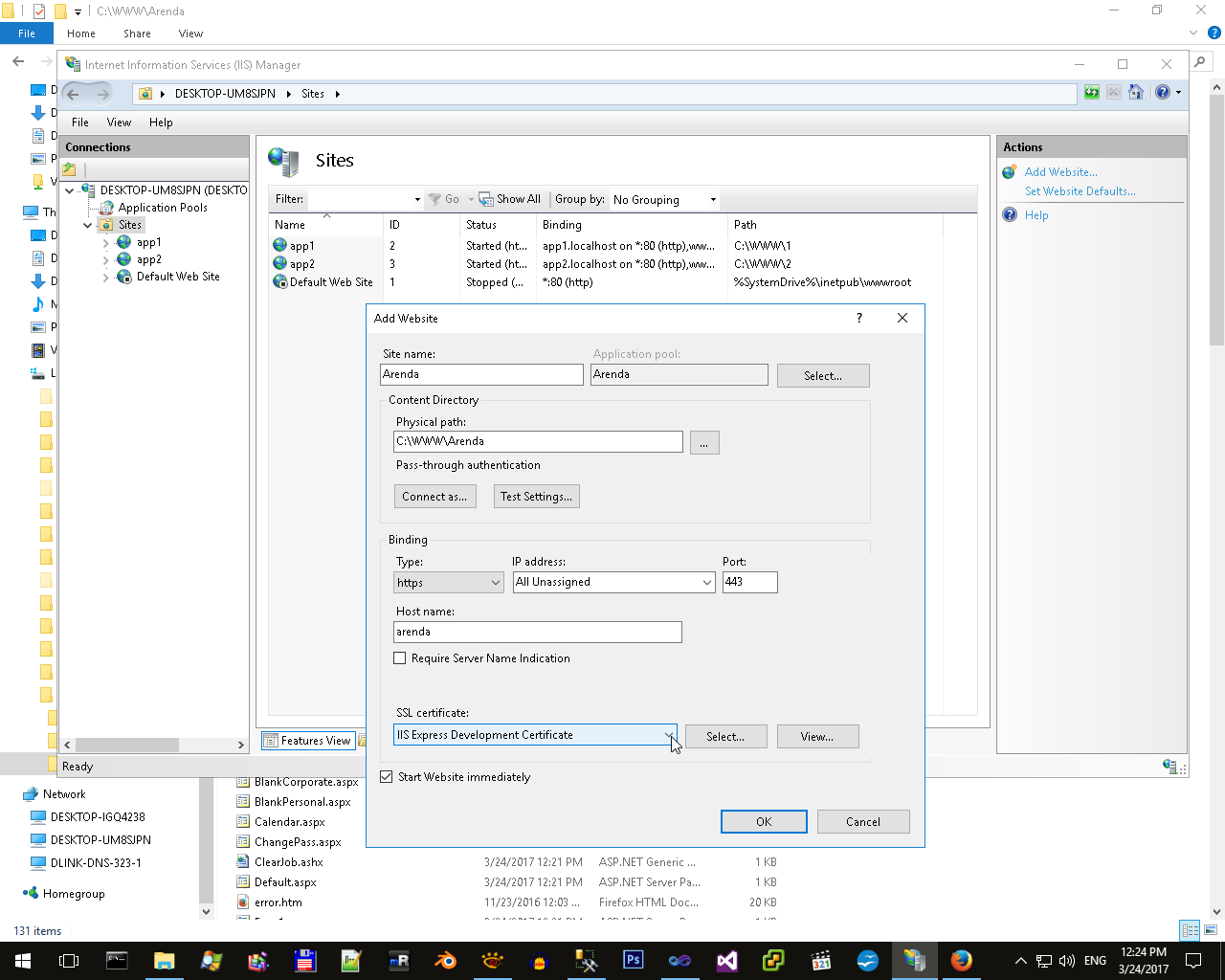Viewport: 1225px width, 980px height.
Task: Collapse the Sites tree node
Action: pyautogui.click(x=88, y=225)
